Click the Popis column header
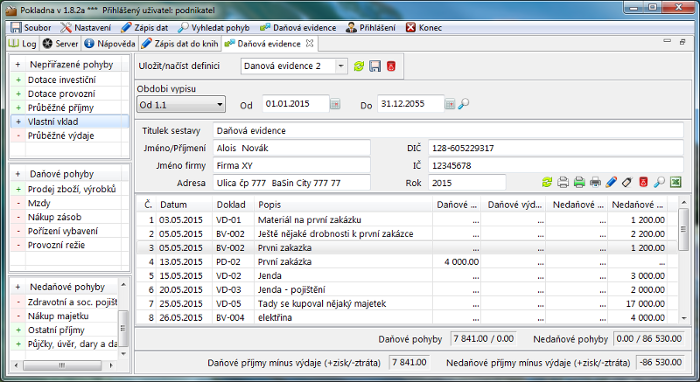 [x=344, y=205]
